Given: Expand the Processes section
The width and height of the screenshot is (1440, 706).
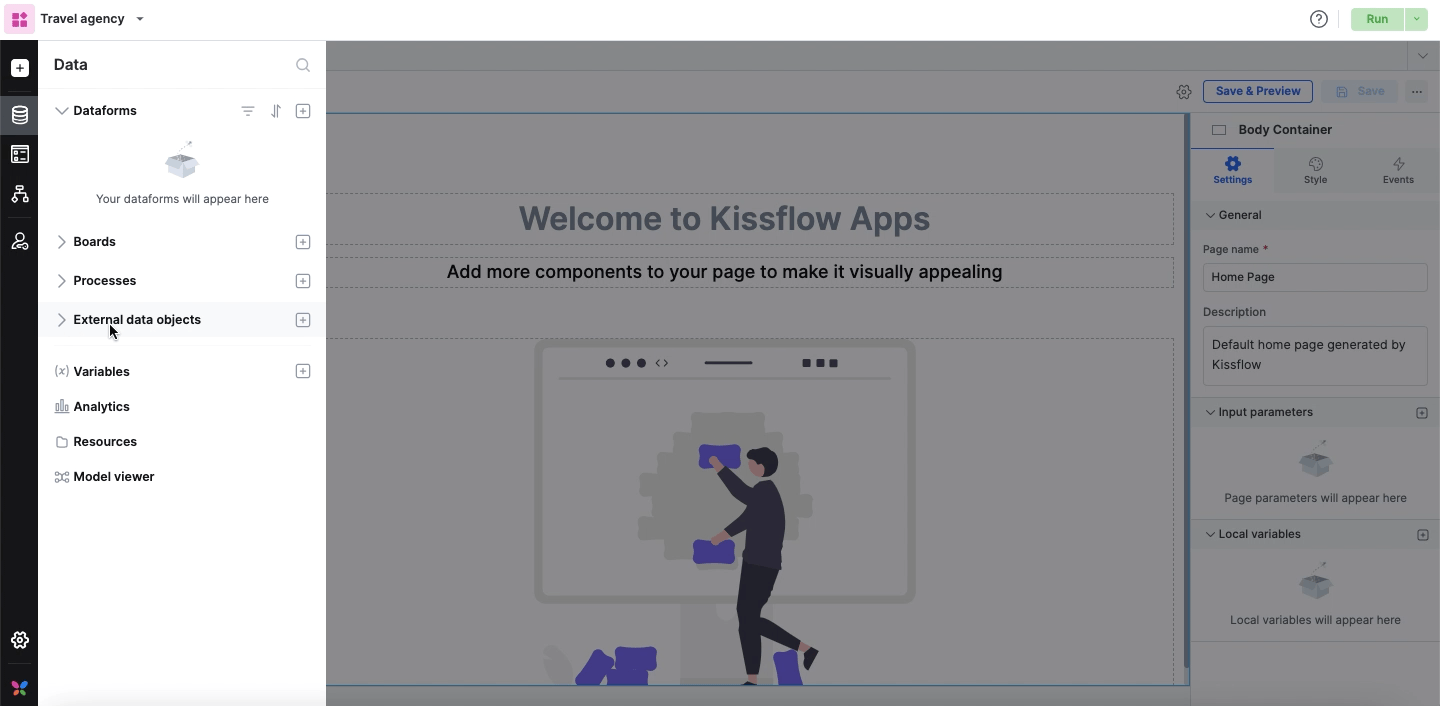Looking at the screenshot, I should coord(61,281).
